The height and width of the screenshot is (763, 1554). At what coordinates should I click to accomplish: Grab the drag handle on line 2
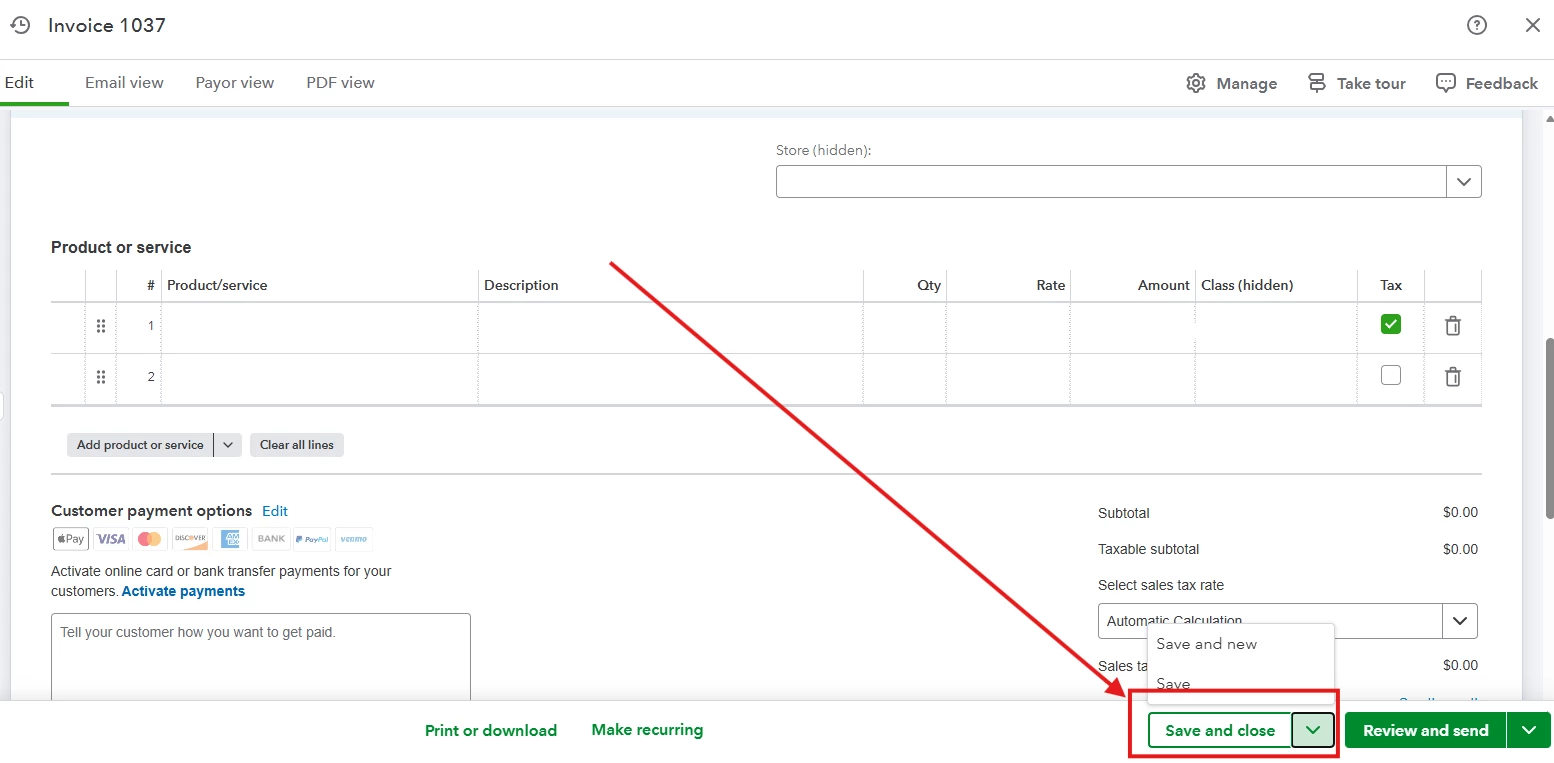pos(101,377)
